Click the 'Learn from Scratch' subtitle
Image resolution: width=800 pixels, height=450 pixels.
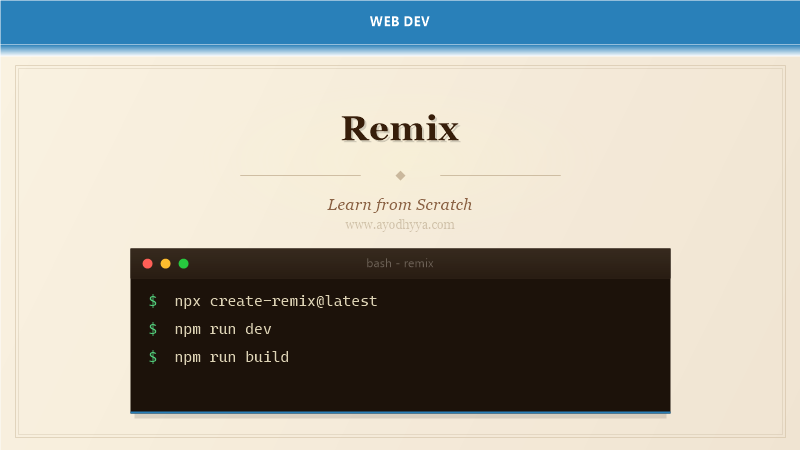point(399,205)
